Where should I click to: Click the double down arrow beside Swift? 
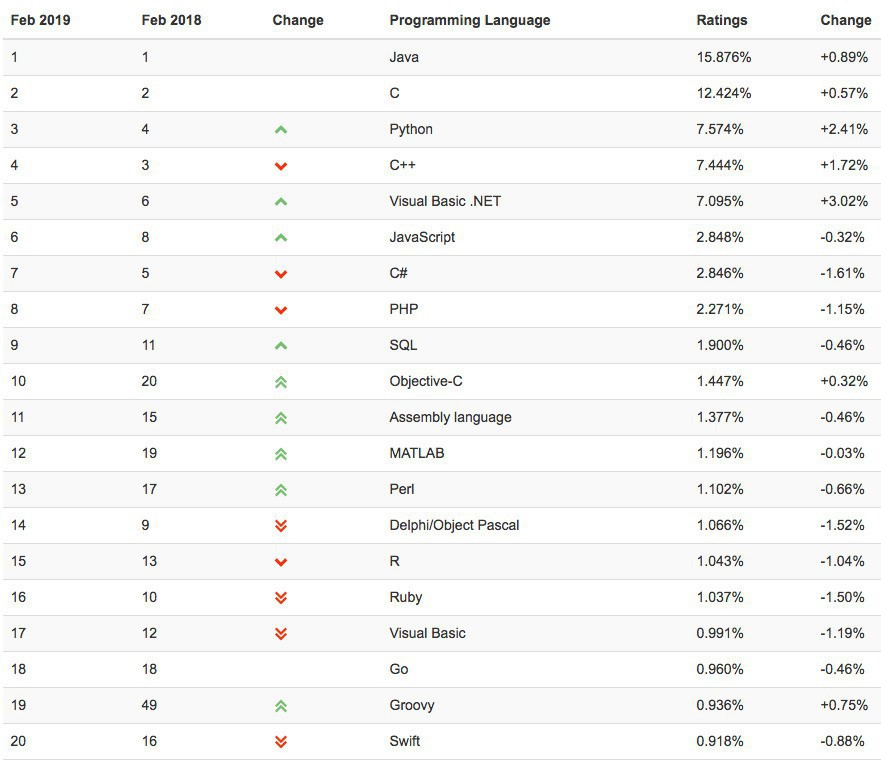(x=281, y=742)
